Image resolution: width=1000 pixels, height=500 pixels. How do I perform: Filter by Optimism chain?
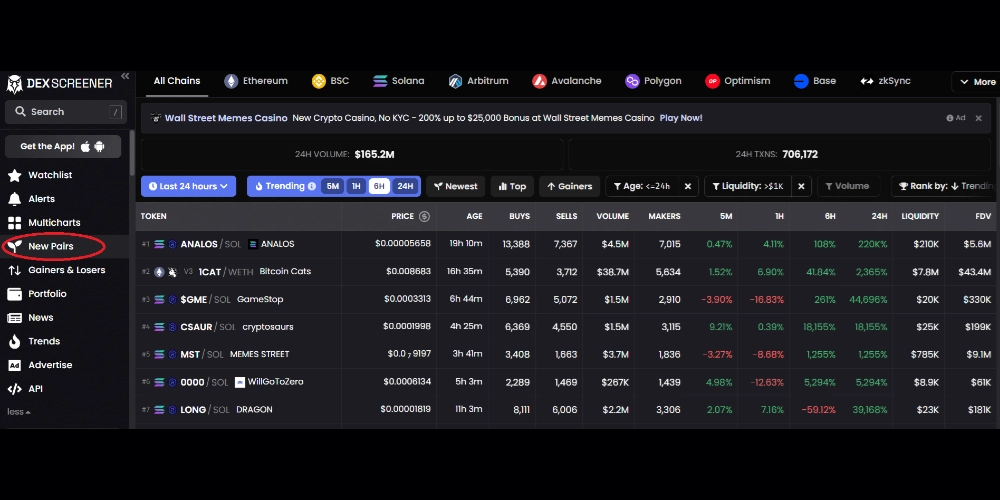738,81
